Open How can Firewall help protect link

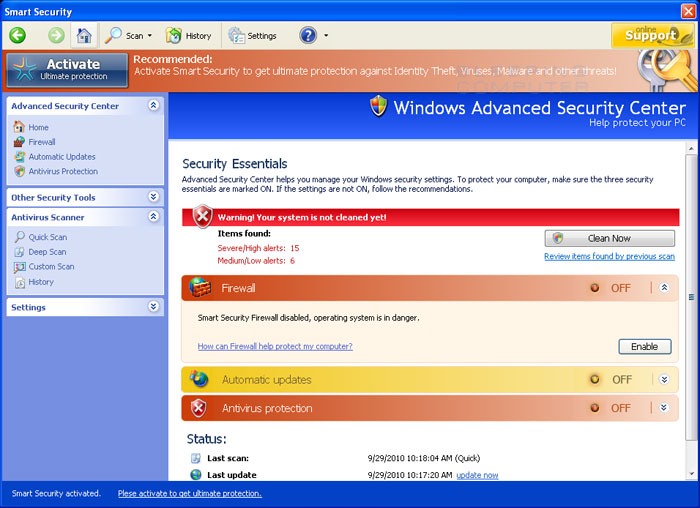pos(275,346)
